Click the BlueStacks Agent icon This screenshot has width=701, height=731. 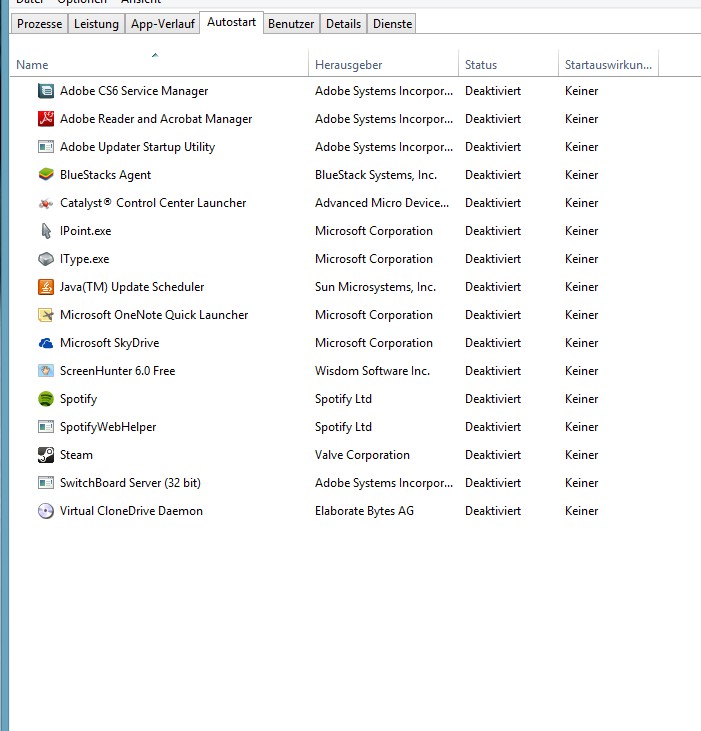pyautogui.click(x=46, y=175)
